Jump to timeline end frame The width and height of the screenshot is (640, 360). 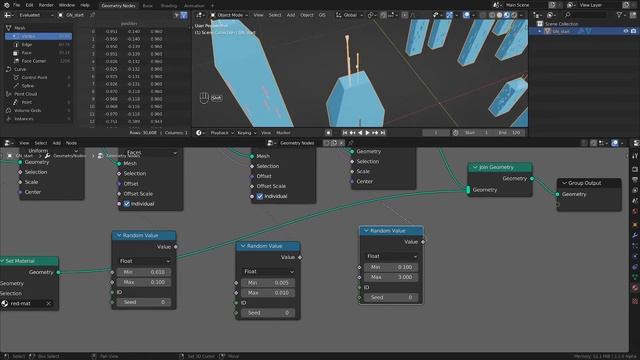tap(383, 133)
